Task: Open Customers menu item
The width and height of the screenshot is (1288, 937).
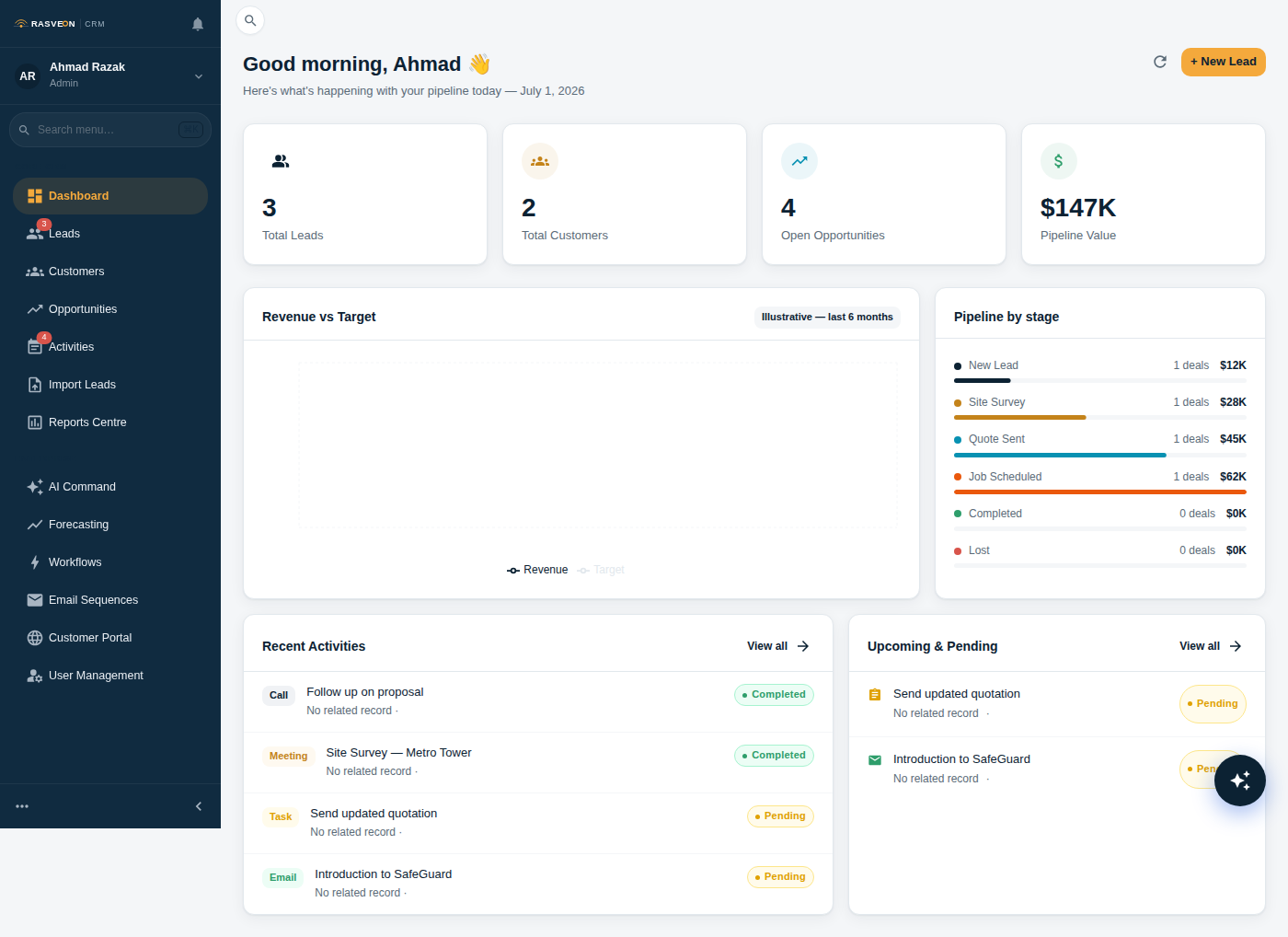Action: coord(110,272)
